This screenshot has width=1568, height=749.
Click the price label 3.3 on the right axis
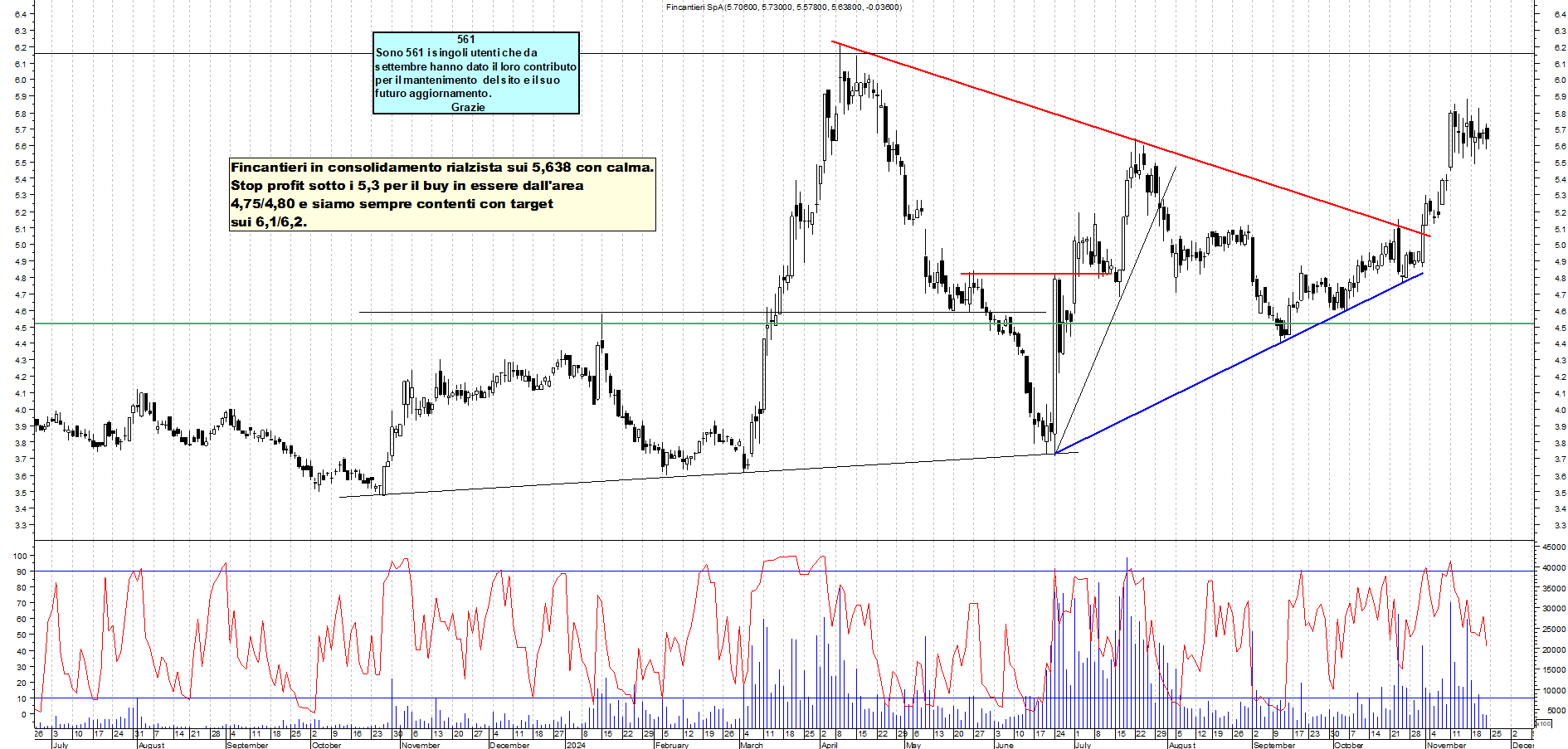coord(1560,525)
